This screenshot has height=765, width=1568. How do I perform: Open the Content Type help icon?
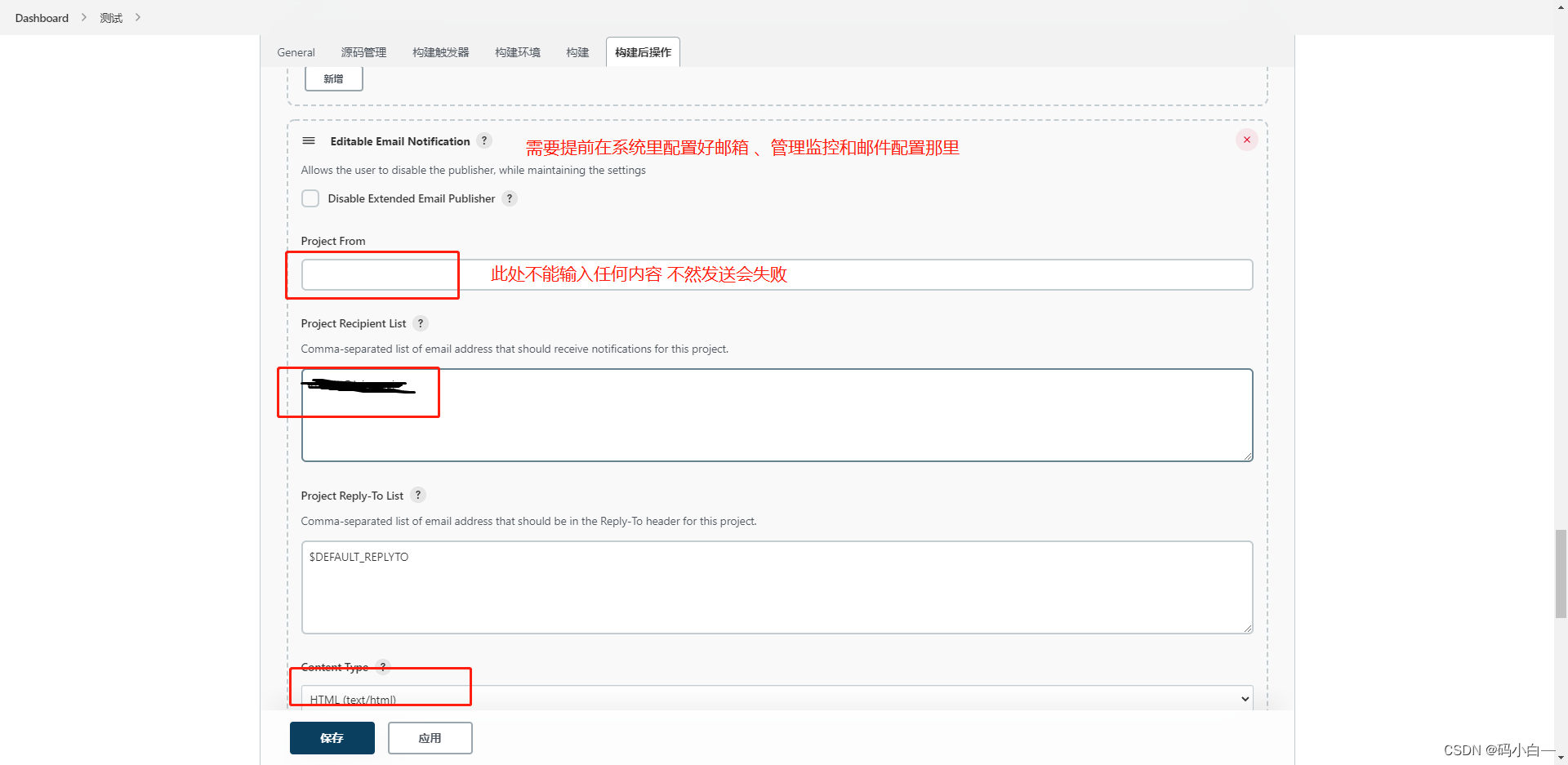(383, 667)
